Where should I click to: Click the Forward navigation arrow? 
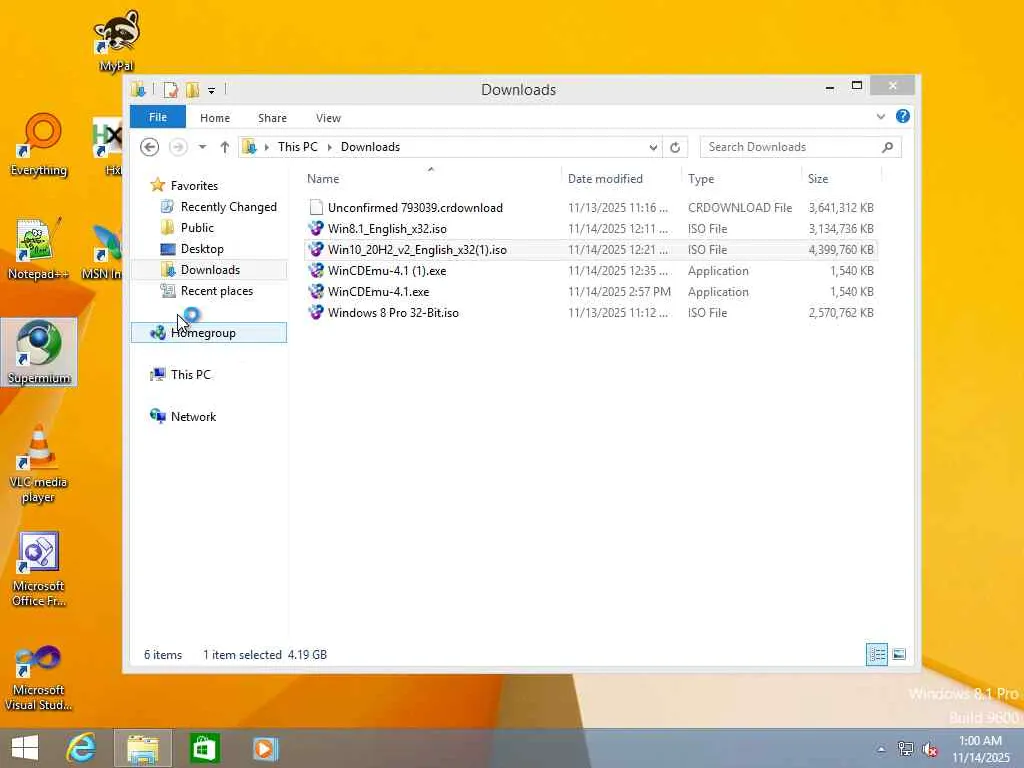[x=178, y=147]
